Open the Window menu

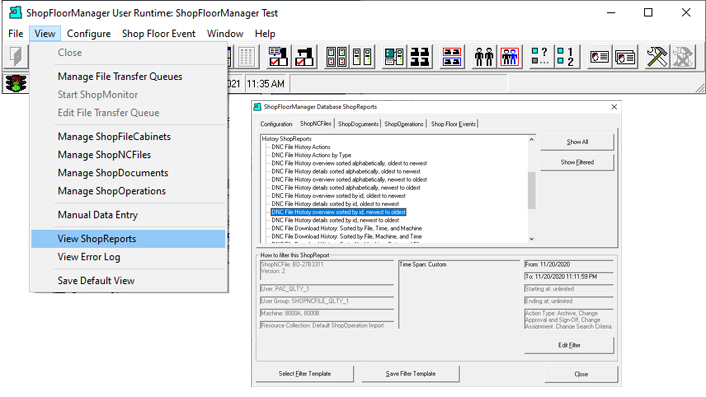pos(225,34)
